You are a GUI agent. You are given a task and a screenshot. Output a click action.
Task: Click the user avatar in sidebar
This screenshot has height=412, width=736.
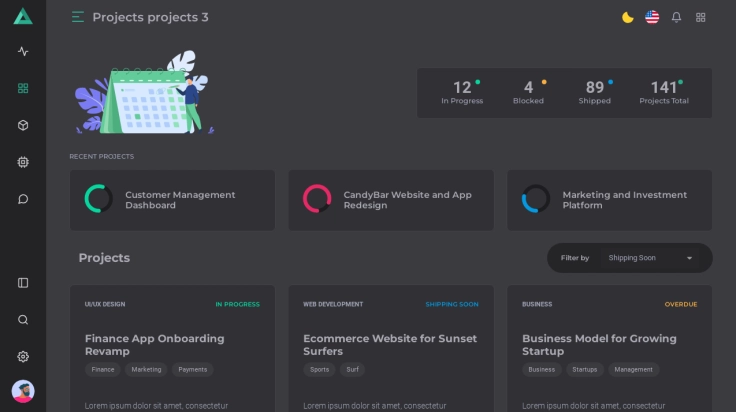tap(23, 391)
